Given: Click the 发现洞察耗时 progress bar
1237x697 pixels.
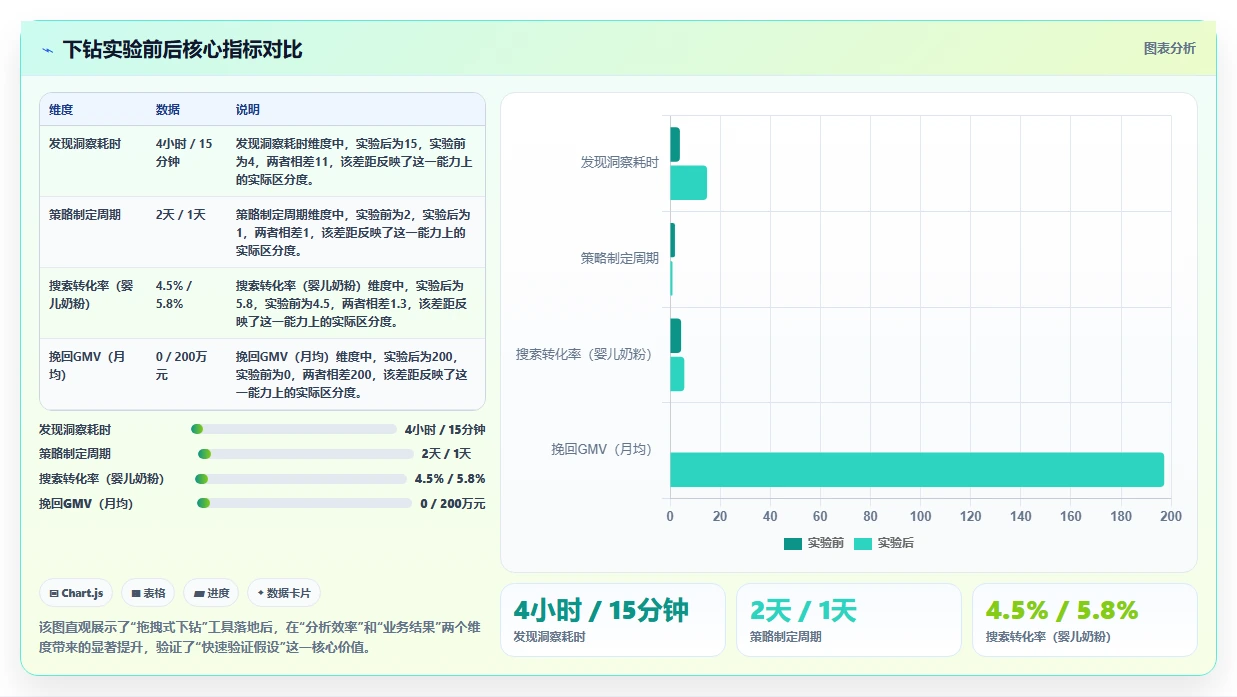Looking at the screenshot, I should (294, 429).
